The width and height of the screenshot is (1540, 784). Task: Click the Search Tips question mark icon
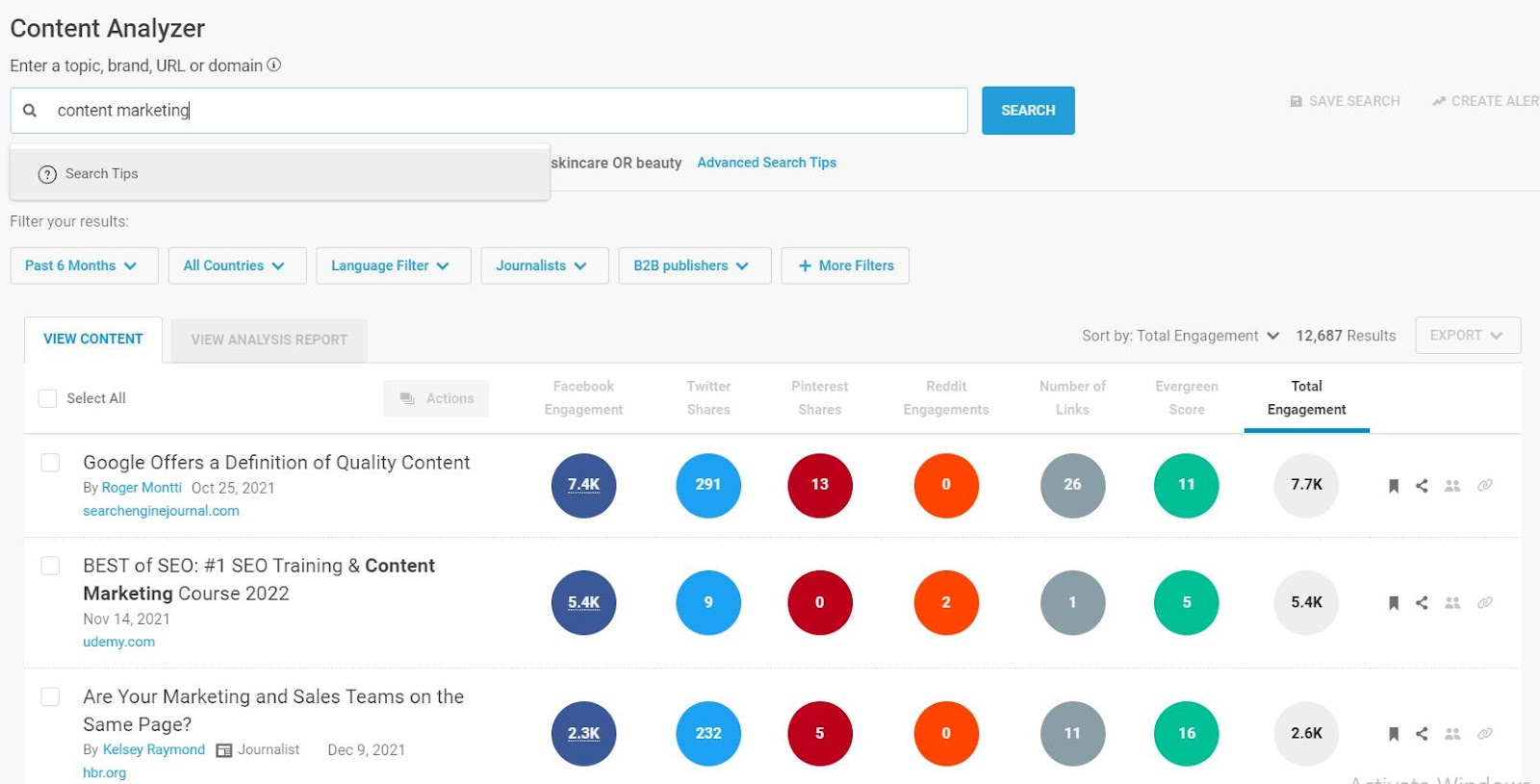point(47,174)
